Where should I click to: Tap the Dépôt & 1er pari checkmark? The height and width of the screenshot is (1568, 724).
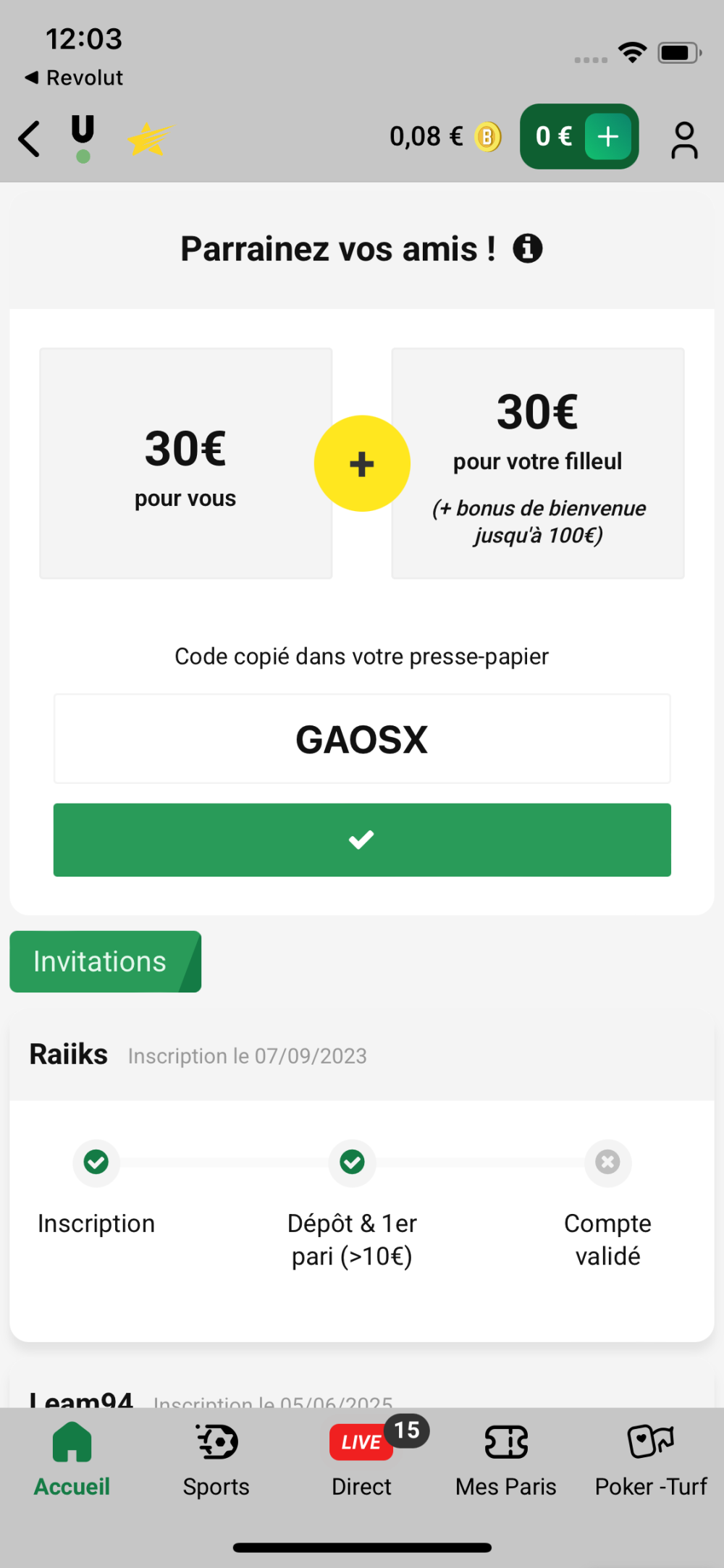(x=352, y=1162)
